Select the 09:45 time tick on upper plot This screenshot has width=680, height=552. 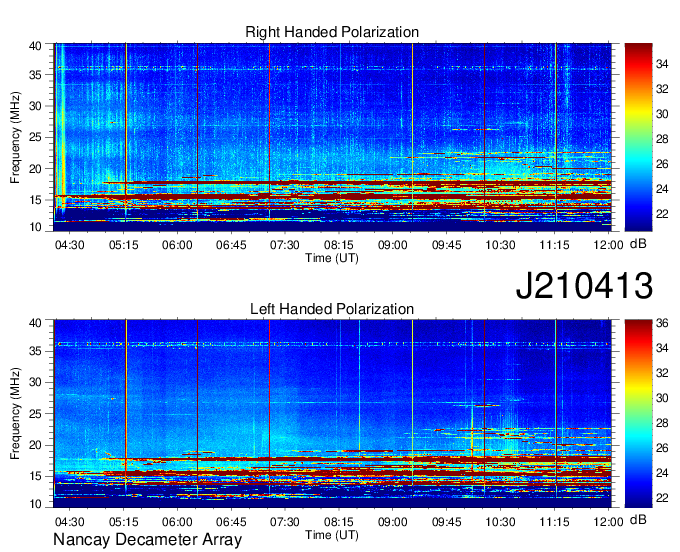pyautogui.click(x=447, y=245)
